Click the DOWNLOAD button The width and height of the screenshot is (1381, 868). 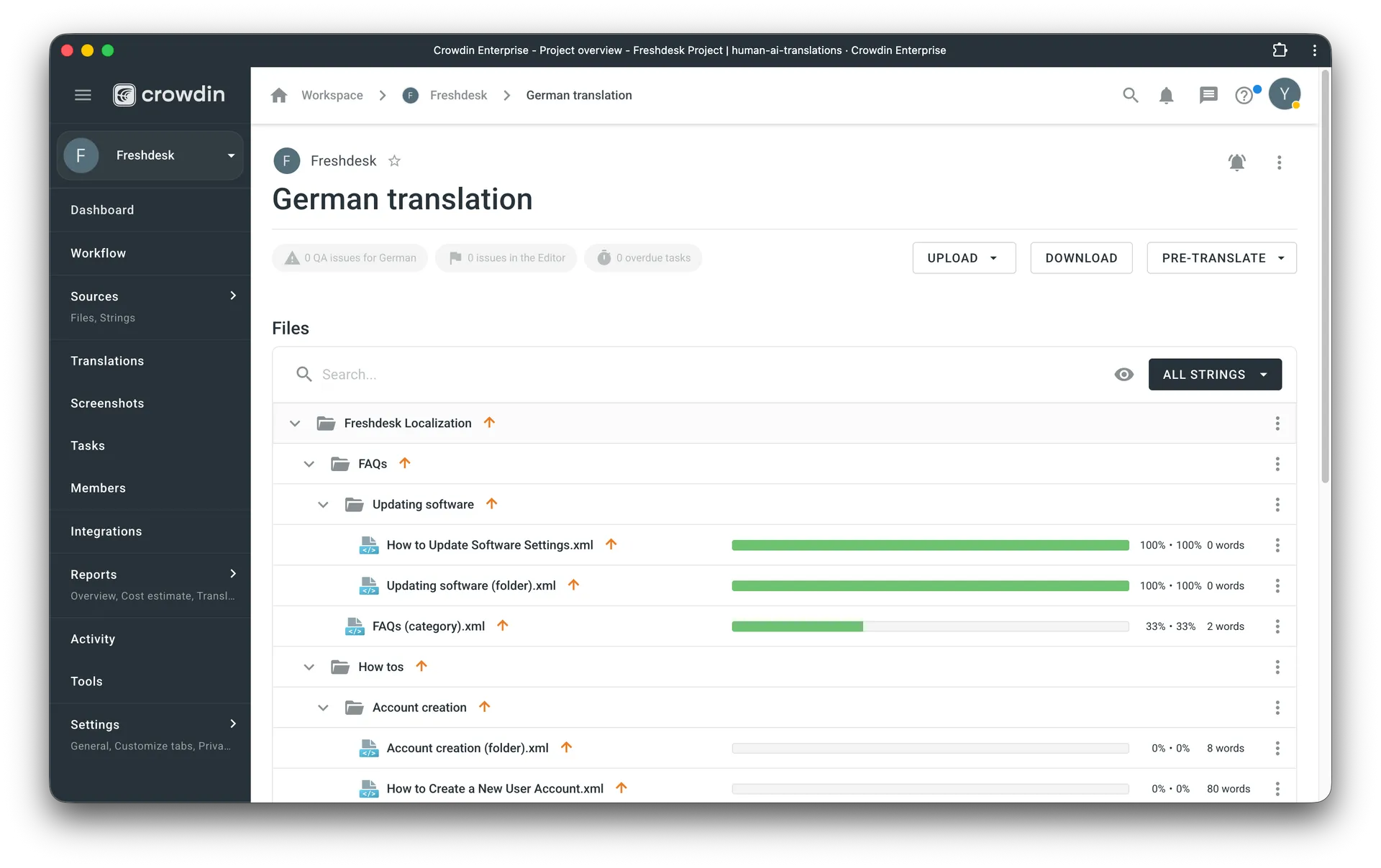click(x=1082, y=257)
